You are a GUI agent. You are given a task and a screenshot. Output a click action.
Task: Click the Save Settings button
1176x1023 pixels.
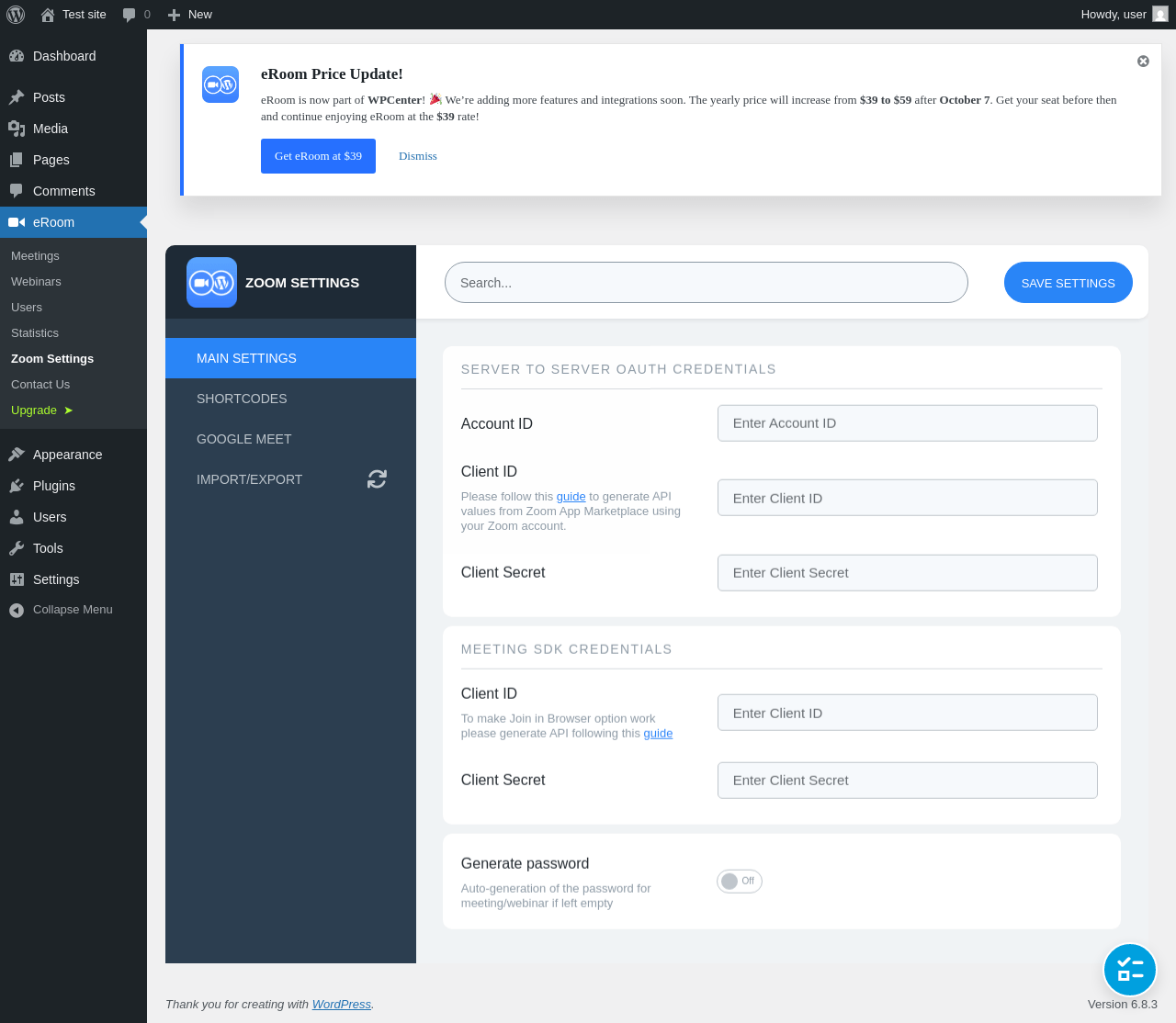(1069, 283)
